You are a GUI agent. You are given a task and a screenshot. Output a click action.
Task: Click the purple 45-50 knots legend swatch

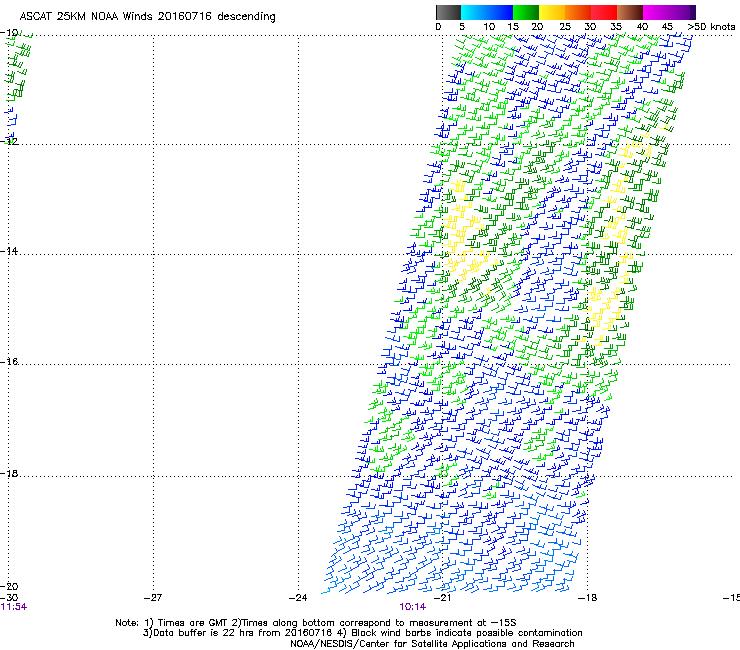(x=682, y=12)
